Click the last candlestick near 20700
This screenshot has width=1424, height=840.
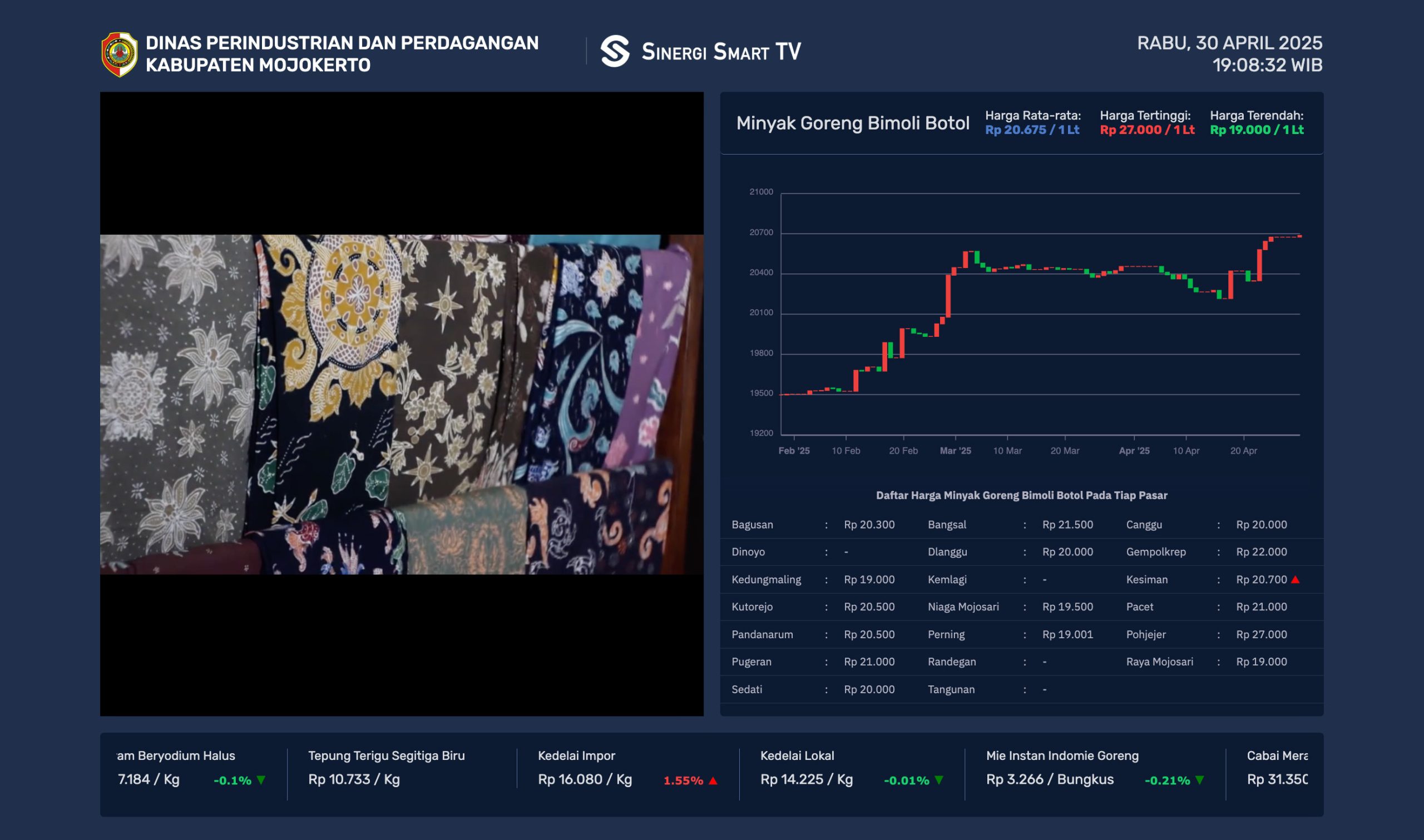click(x=1300, y=236)
